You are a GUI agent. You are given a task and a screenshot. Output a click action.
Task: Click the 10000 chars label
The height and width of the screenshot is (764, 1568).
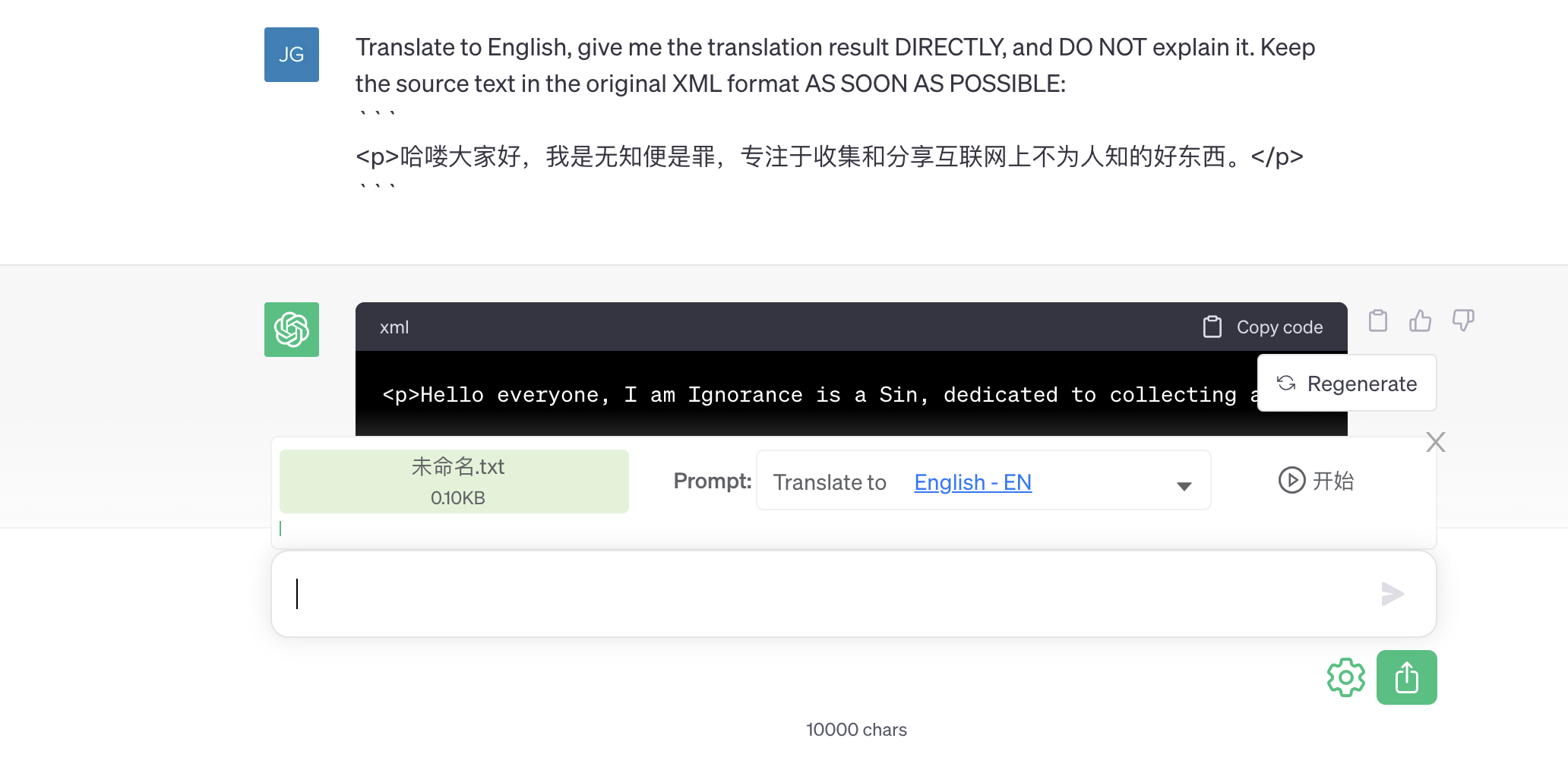(856, 730)
